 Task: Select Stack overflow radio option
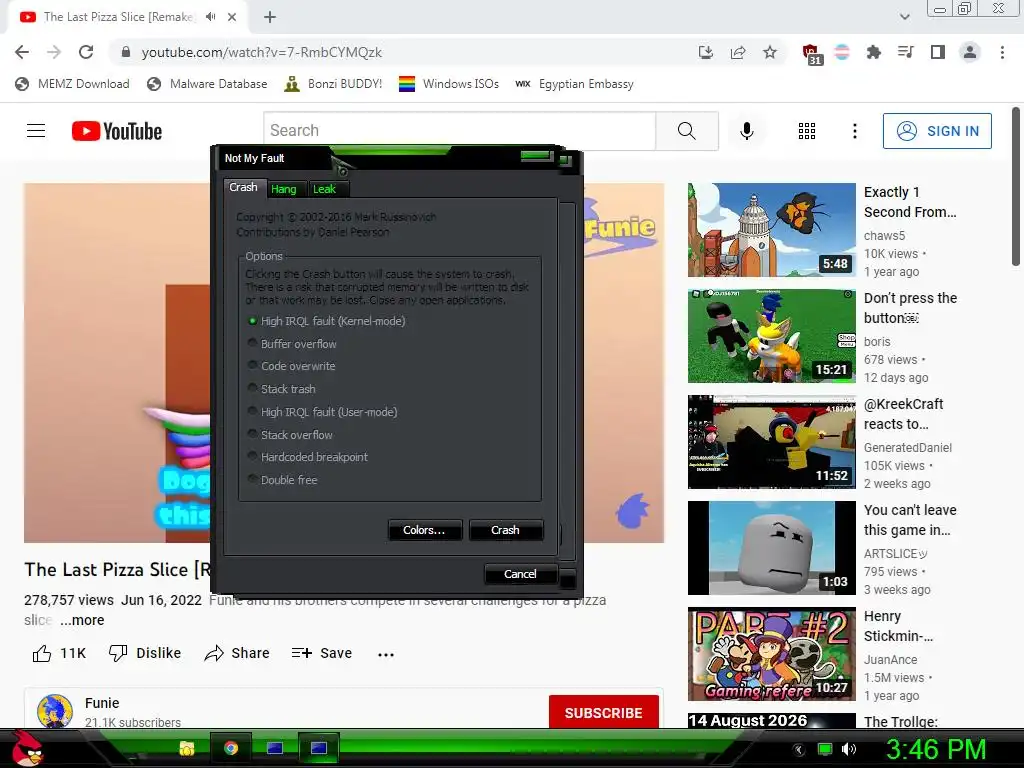(291, 435)
